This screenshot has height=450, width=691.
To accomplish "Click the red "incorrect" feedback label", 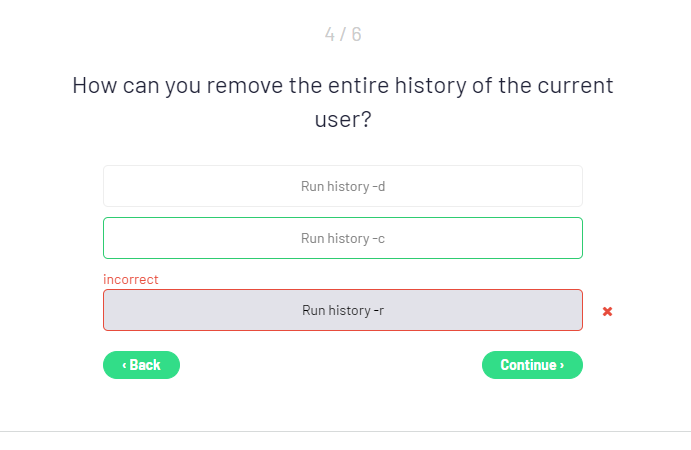I will (x=131, y=279).
